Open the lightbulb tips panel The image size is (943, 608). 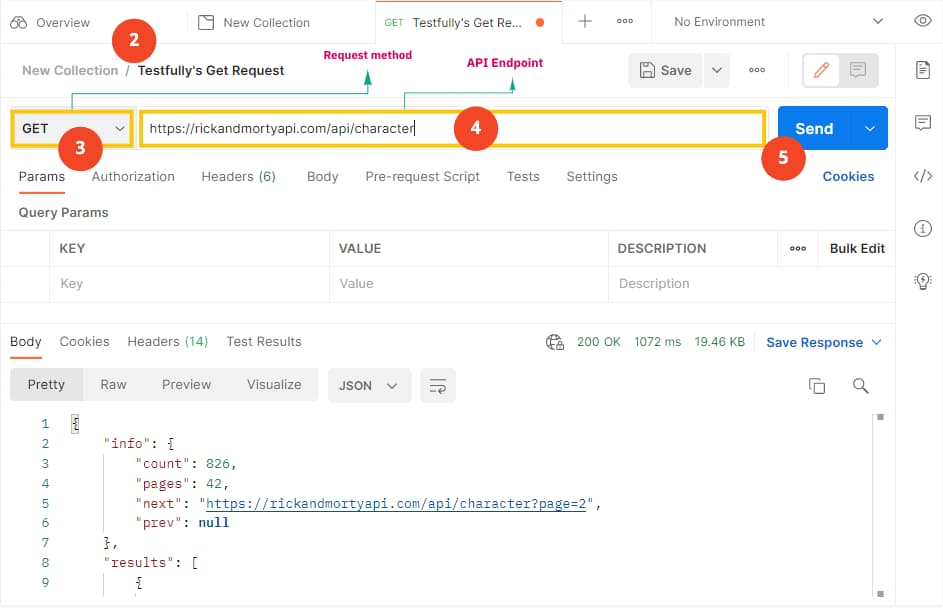pos(922,281)
